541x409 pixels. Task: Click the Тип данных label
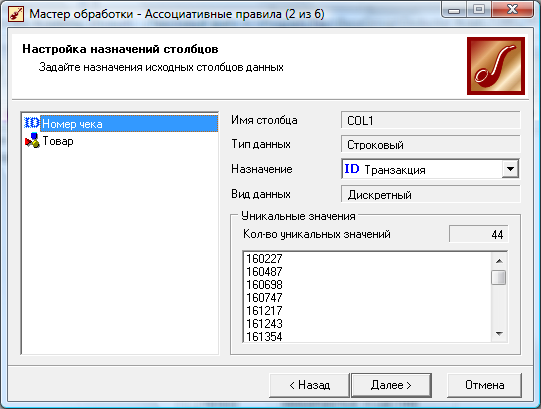[261, 144]
